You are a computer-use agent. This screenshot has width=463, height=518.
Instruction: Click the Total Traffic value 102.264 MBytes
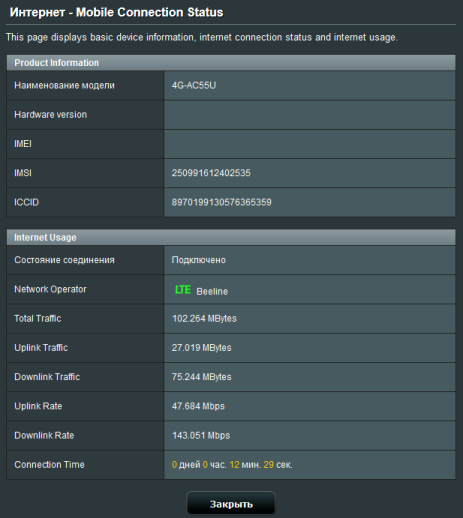204,318
